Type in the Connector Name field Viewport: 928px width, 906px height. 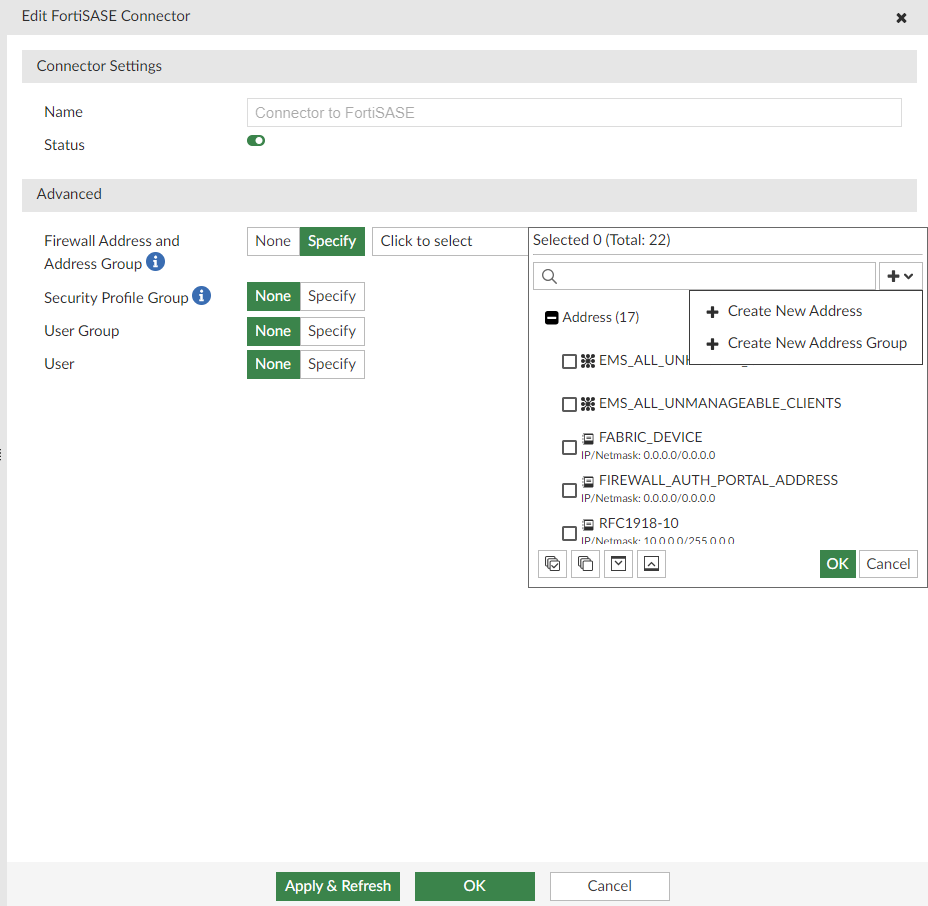(573, 112)
